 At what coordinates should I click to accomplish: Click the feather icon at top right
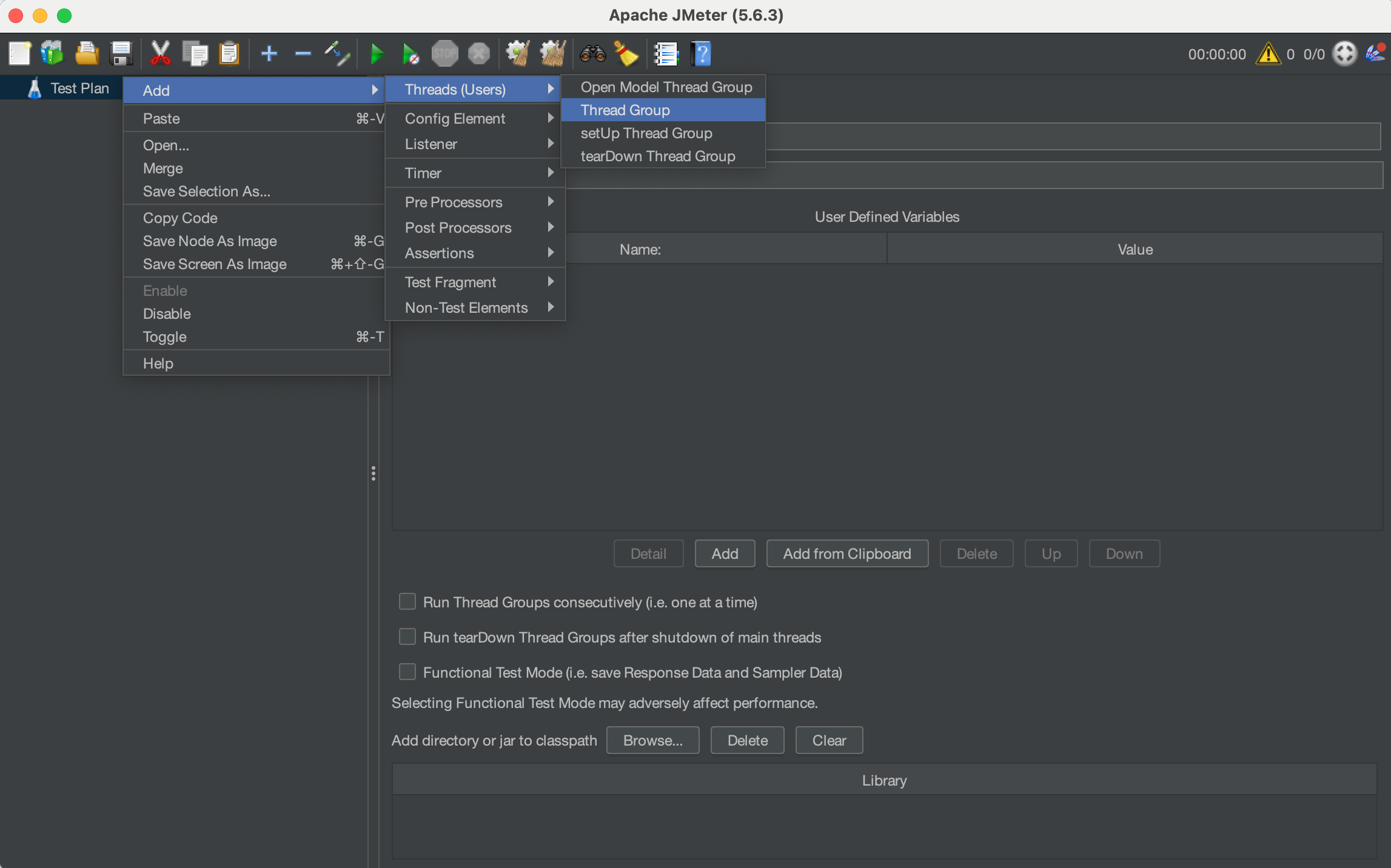pos(1375,53)
